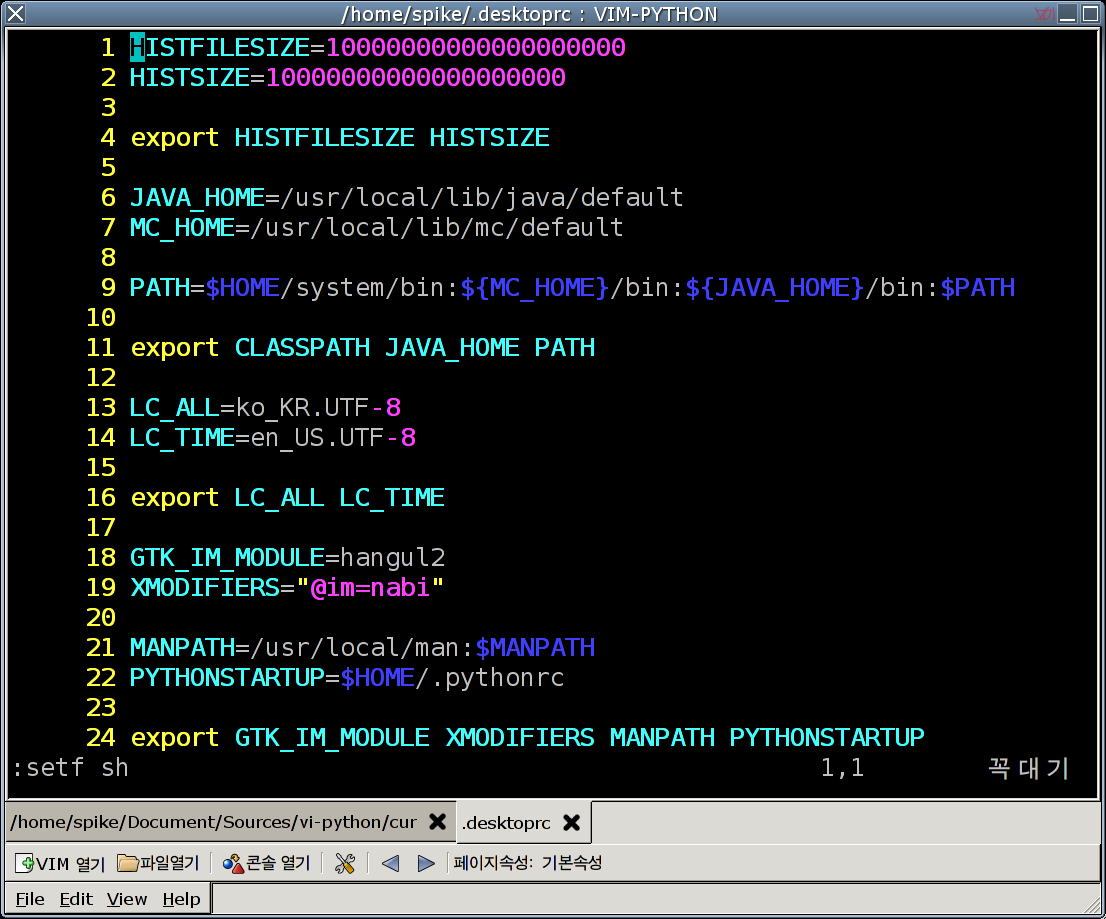Screen dimensions: 1106x919
Task: Open the console via the 콘솔 열기 icon
Action: [233, 863]
